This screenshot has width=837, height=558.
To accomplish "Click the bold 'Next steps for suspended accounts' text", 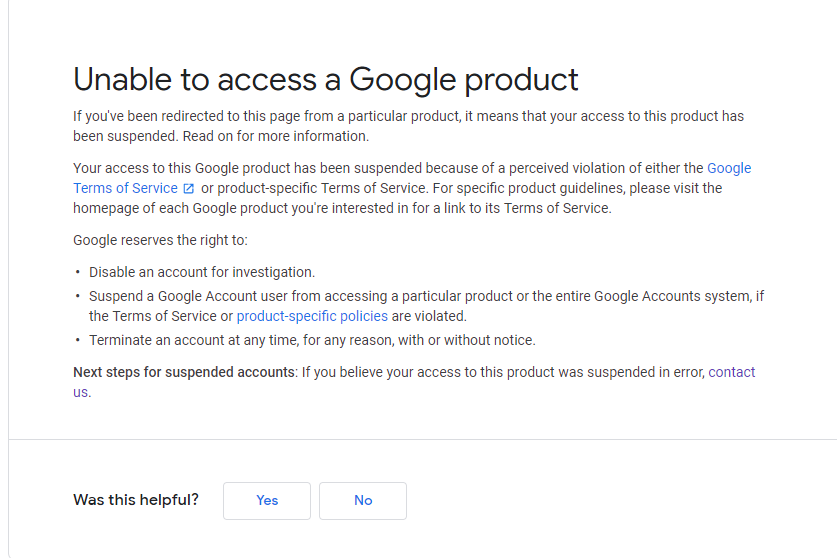I will coord(184,372).
